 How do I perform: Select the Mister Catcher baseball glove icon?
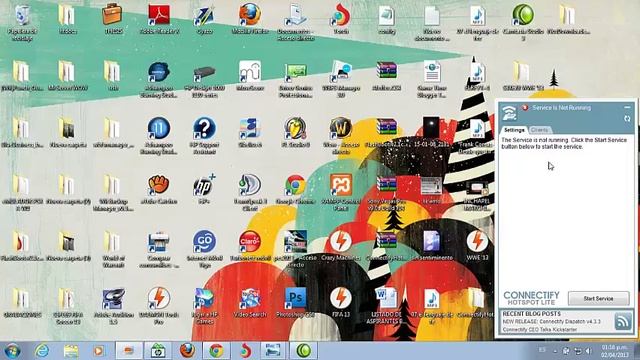pyautogui.click(x=159, y=189)
